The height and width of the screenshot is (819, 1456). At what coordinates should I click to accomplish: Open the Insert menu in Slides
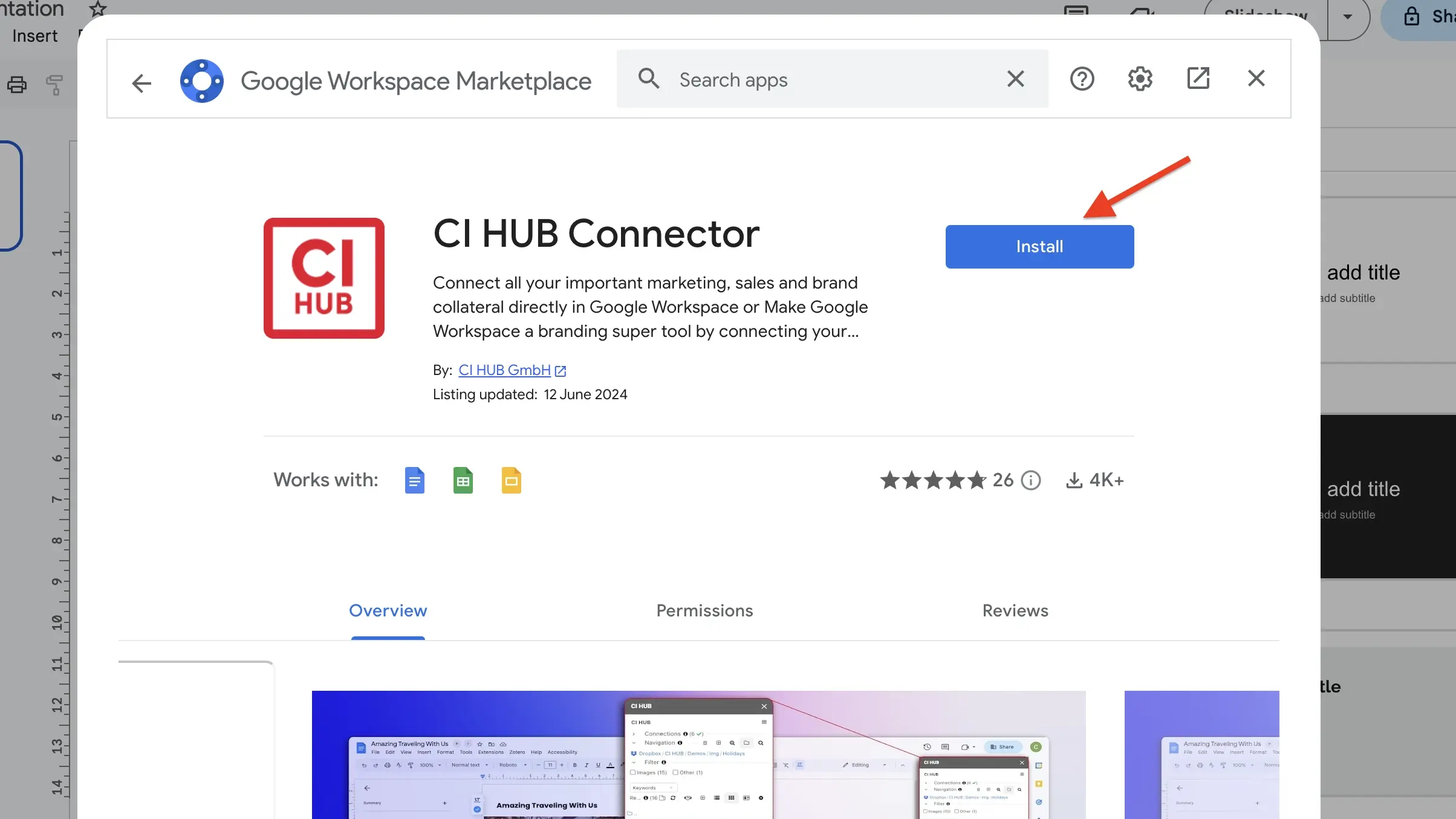pos(34,36)
